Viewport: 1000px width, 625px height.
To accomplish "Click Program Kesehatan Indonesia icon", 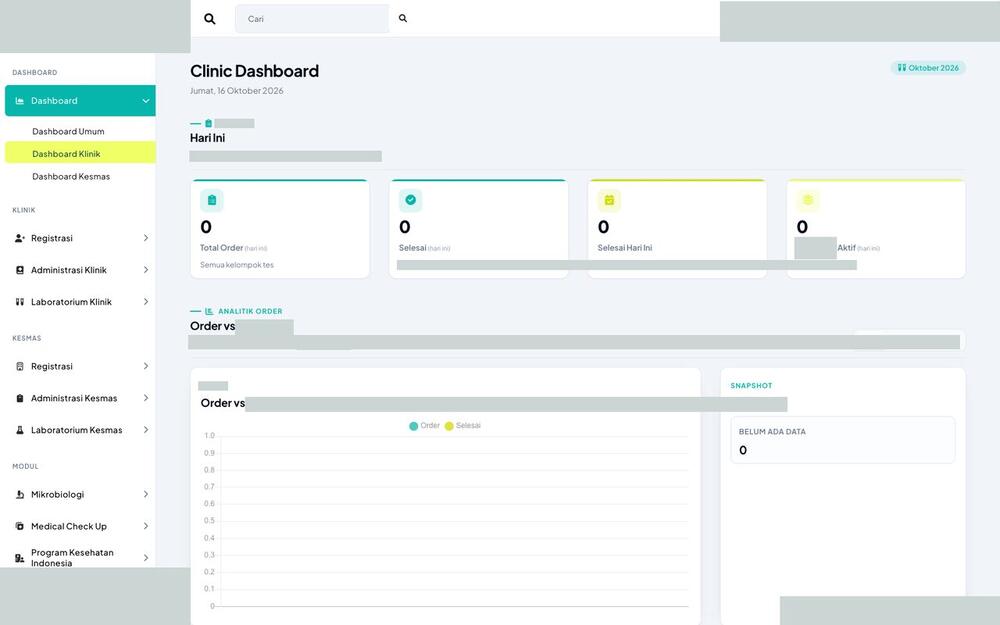I will [x=20, y=558].
